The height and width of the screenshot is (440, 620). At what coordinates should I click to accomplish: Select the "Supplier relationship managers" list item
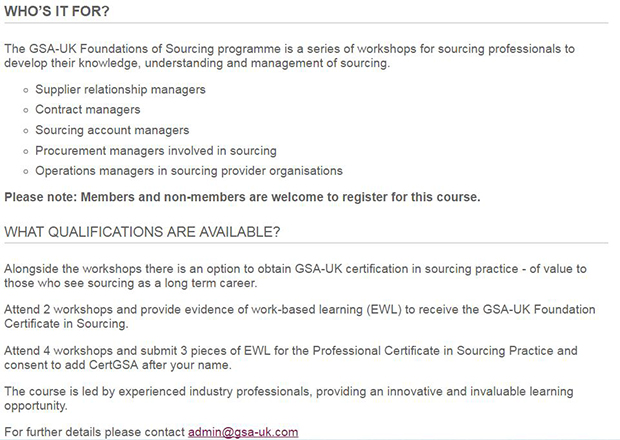click(120, 89)
